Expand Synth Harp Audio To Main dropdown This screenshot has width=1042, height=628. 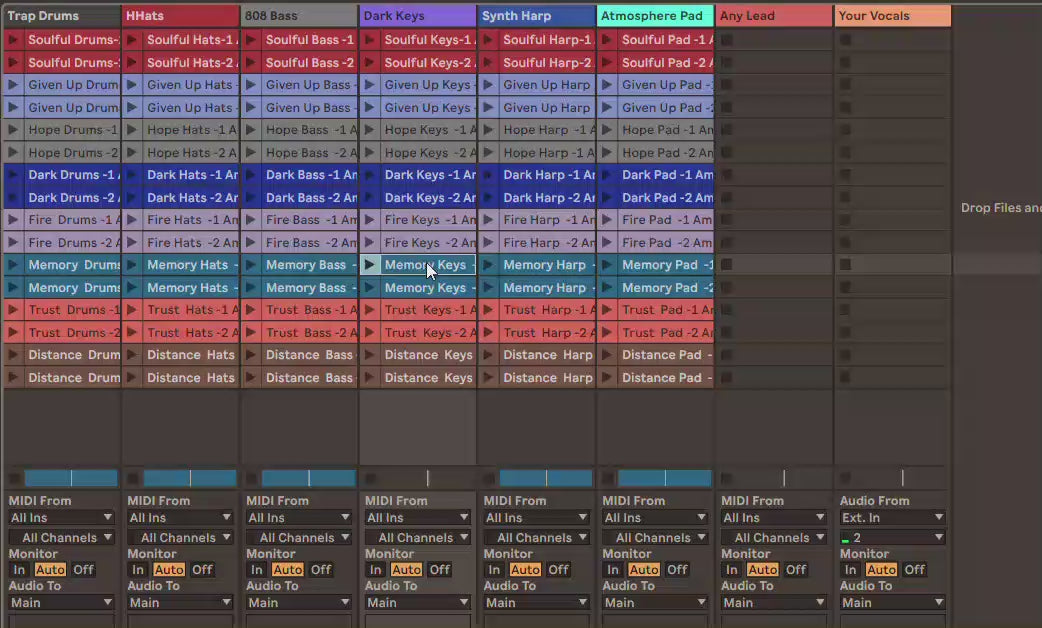point(536,603)
